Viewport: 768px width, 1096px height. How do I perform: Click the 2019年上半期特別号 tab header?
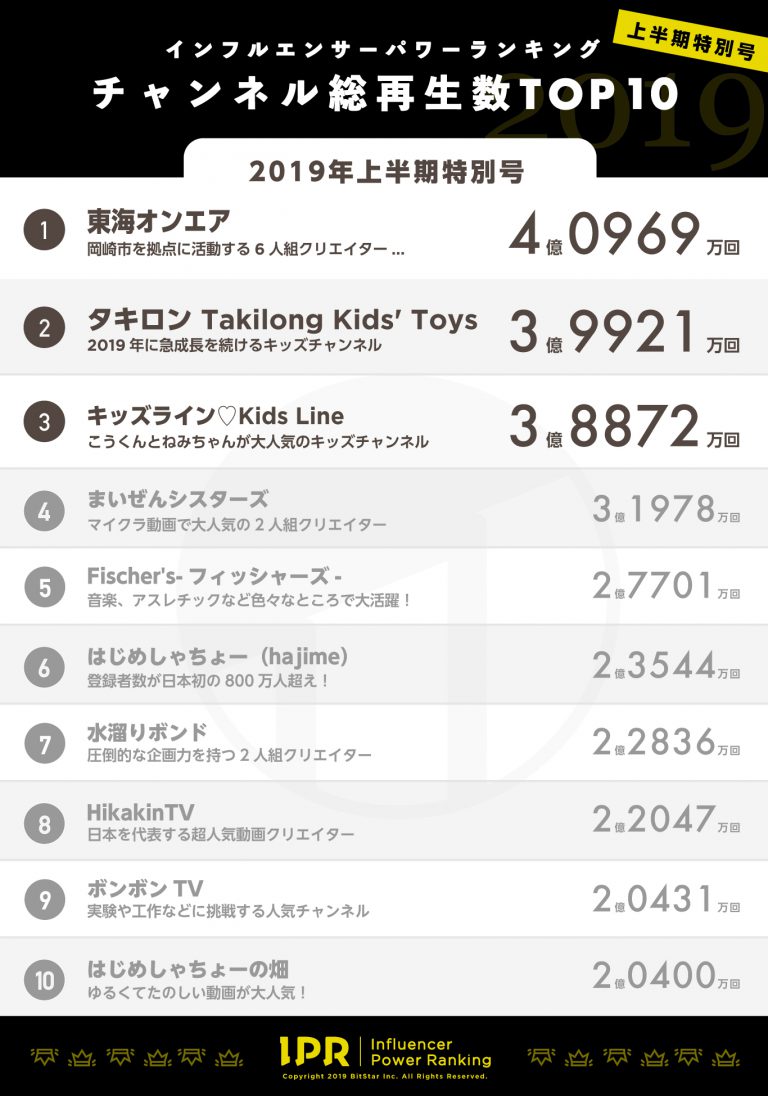(386, 171)
